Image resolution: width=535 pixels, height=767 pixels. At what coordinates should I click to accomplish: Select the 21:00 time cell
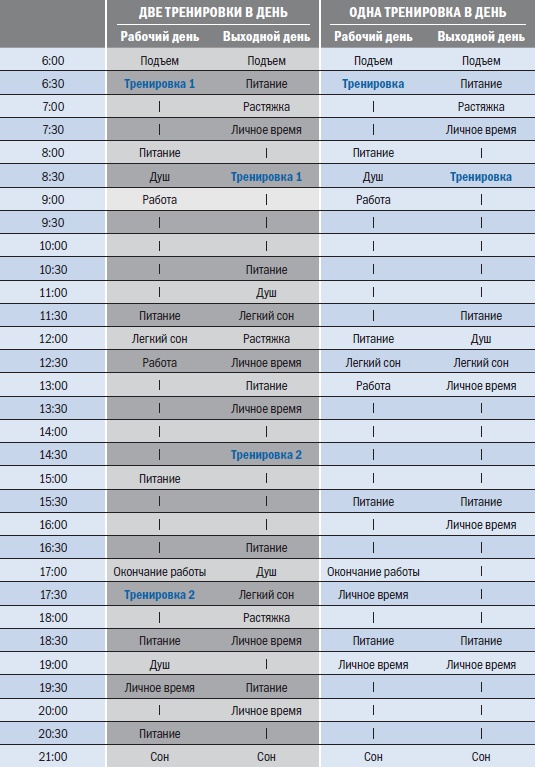coord(53,757)
